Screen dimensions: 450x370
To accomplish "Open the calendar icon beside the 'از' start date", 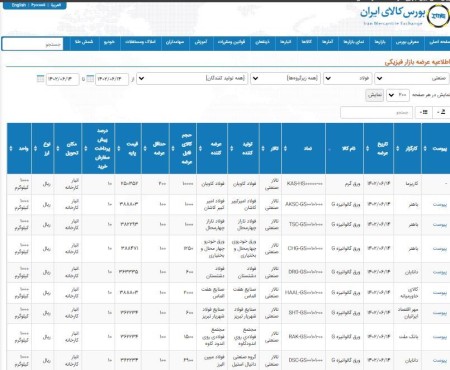I will coord(90,79).
